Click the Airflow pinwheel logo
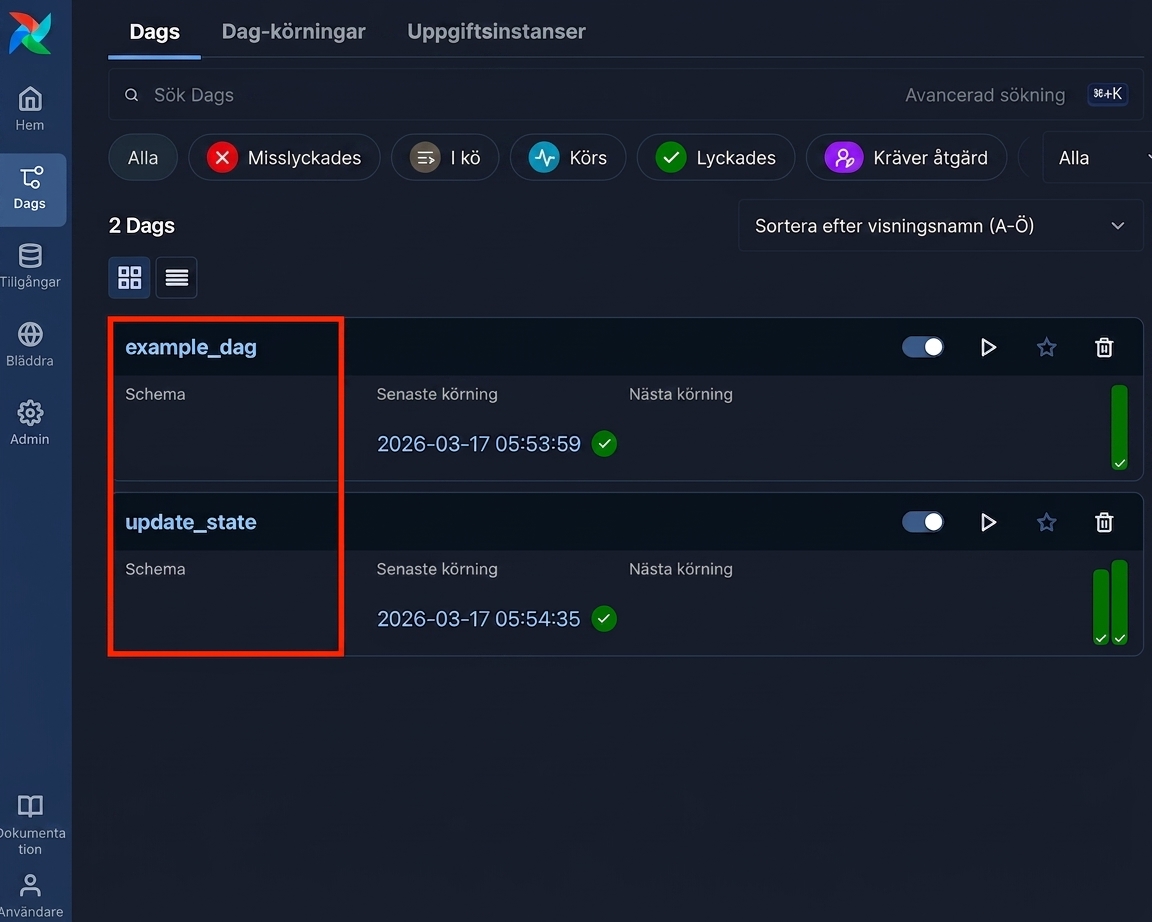The image size is (1152, 922). pos(30,33)
